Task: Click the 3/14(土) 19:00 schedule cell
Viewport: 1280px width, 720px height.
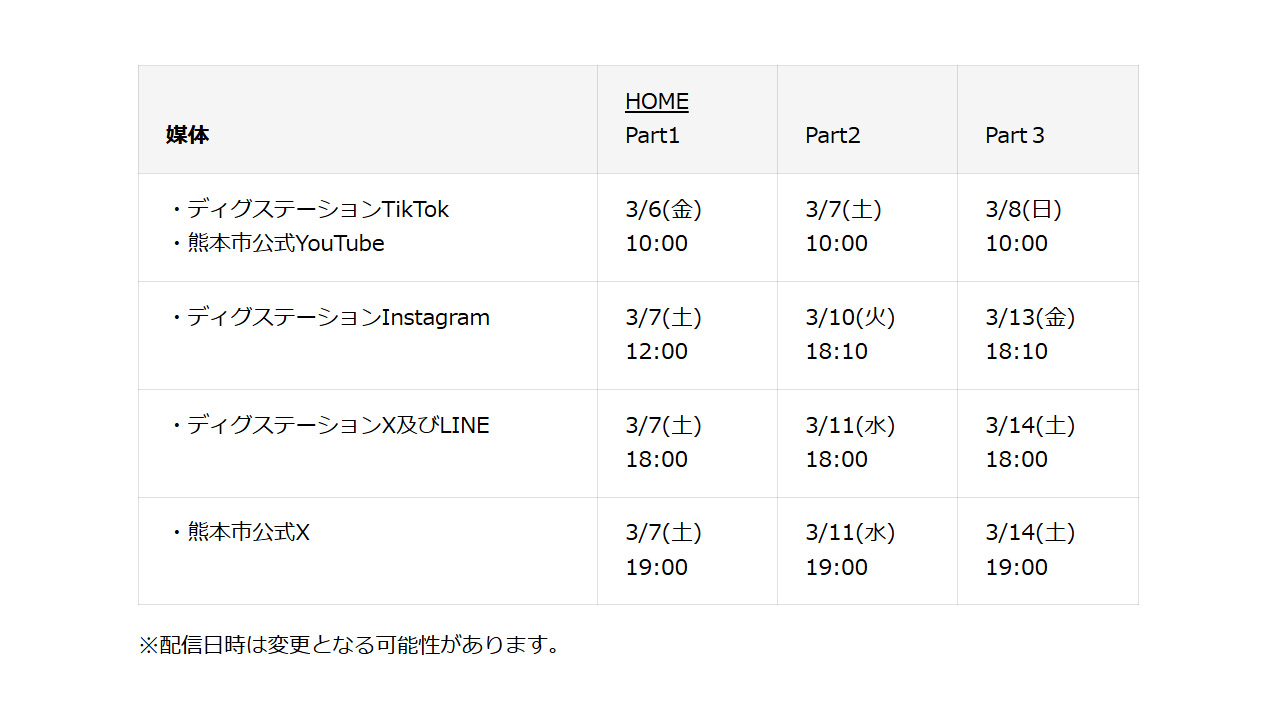Action: coord(1029,550)
